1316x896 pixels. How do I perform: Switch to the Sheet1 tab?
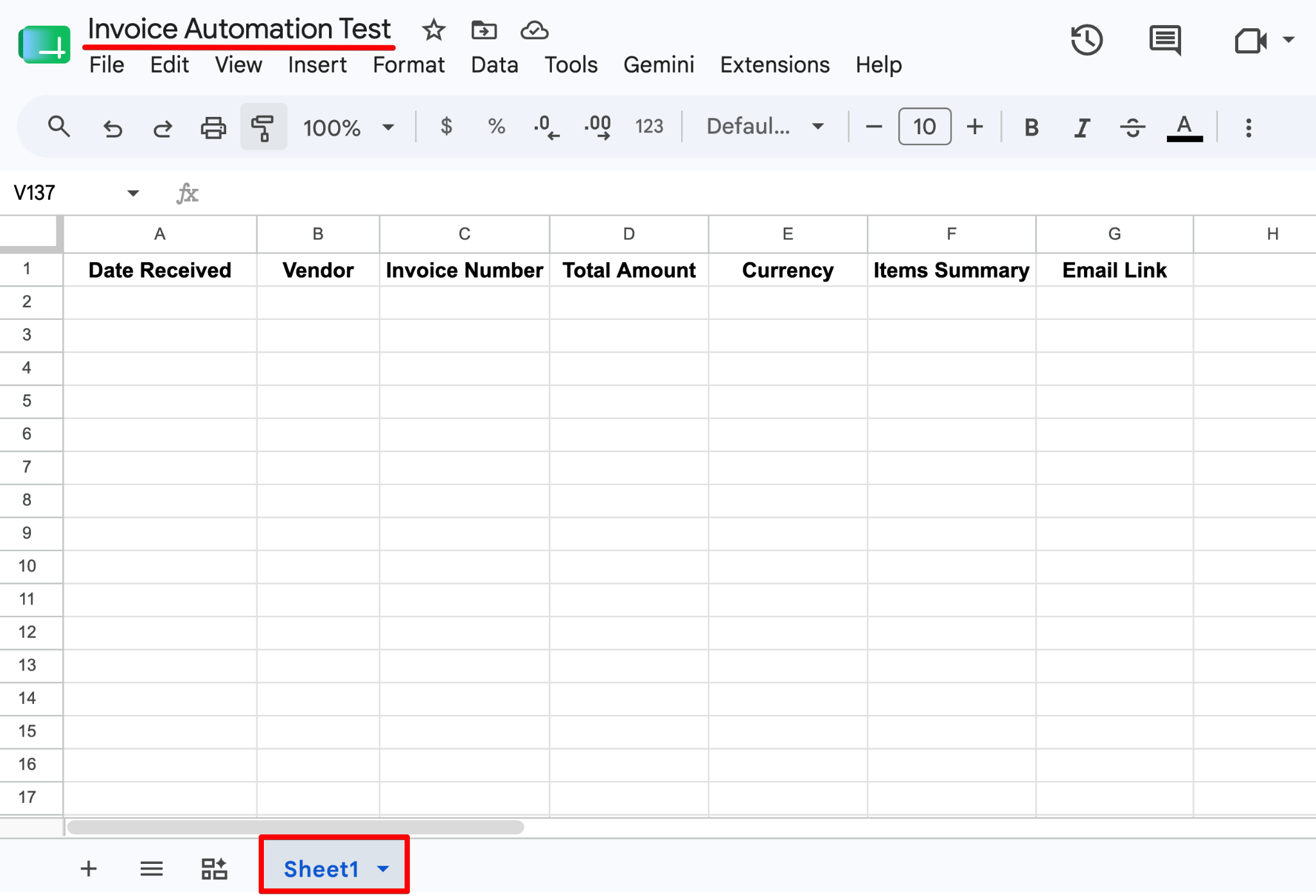click(321, 869)
